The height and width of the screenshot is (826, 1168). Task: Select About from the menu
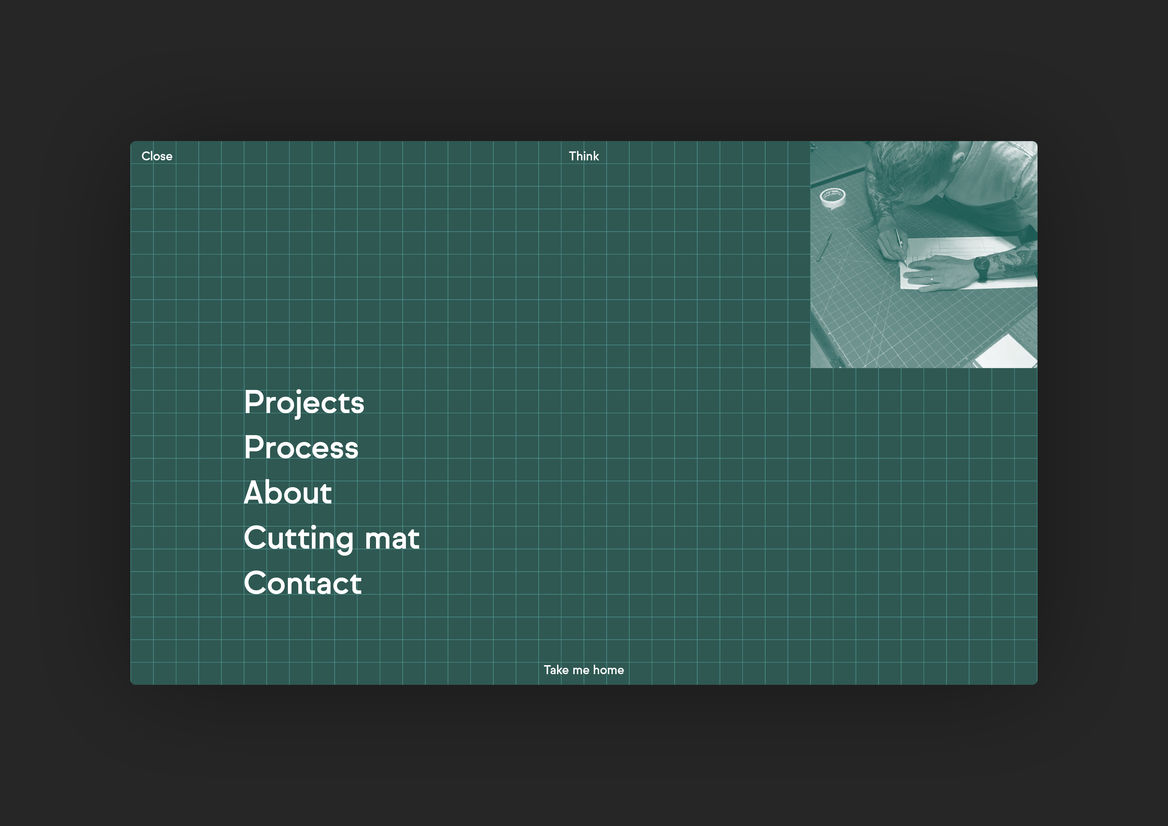(x=288, y=493)
